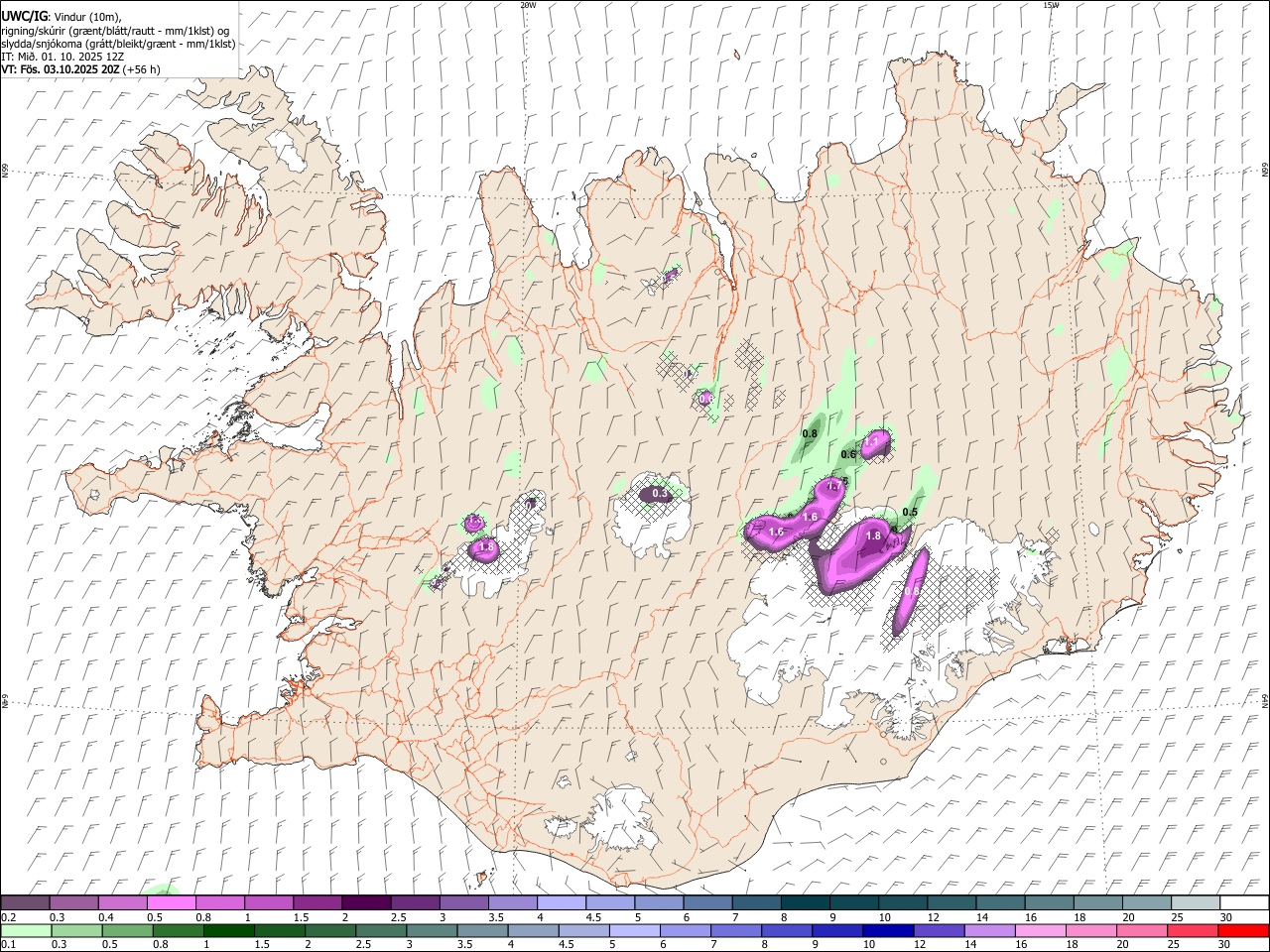1270x952 pixels.
Task: Click bottom-row pure red swatch starting at 30
Action: [1243, 930]
